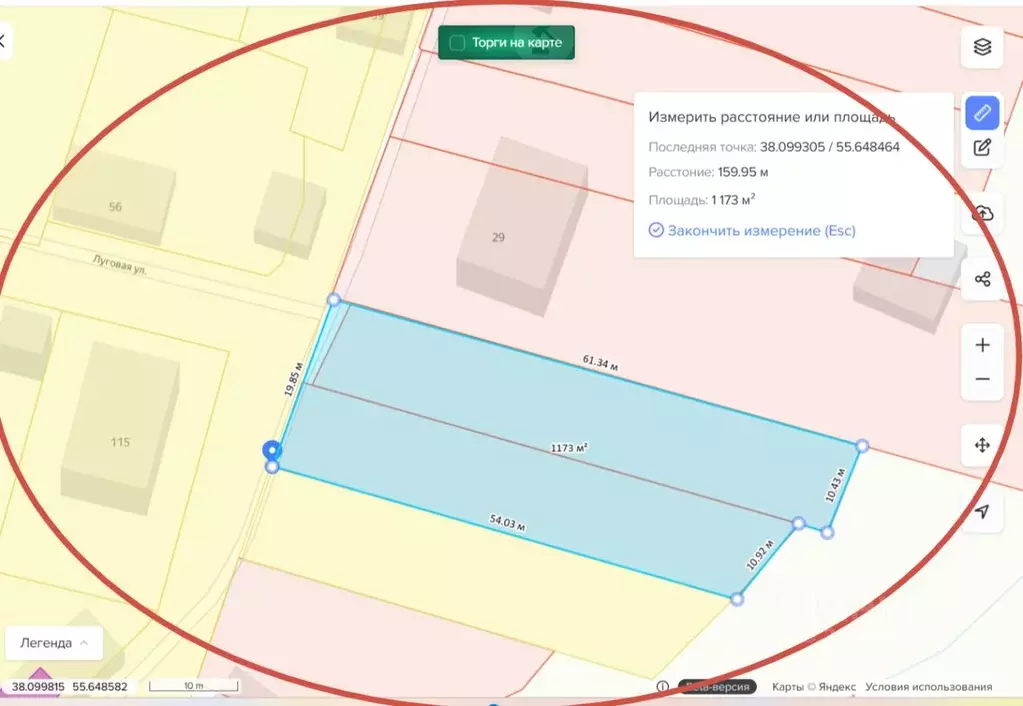Image resolution: width=1023 pixels, height=706 pixels.
Task: Open the share map icon
Action: pyautogui.click(x=982, y=279)
